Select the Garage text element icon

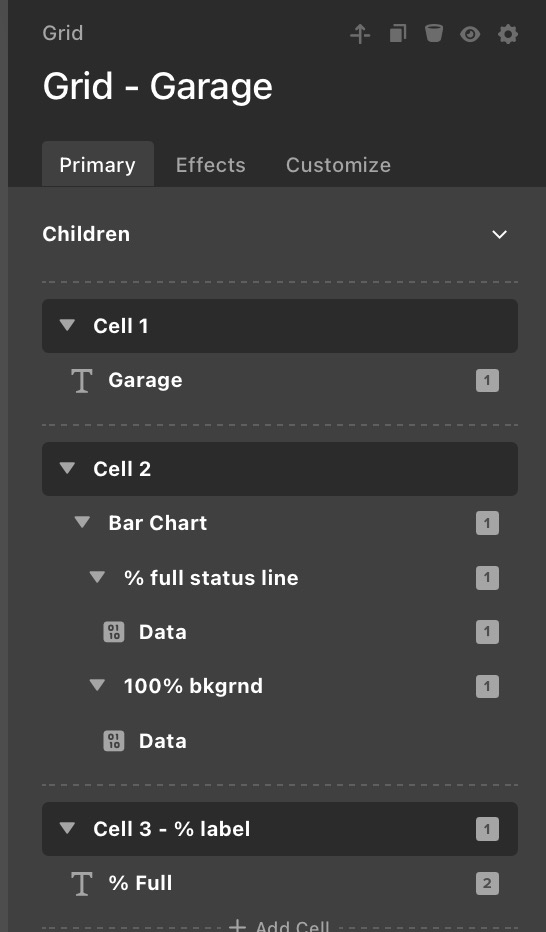(81, 380)
